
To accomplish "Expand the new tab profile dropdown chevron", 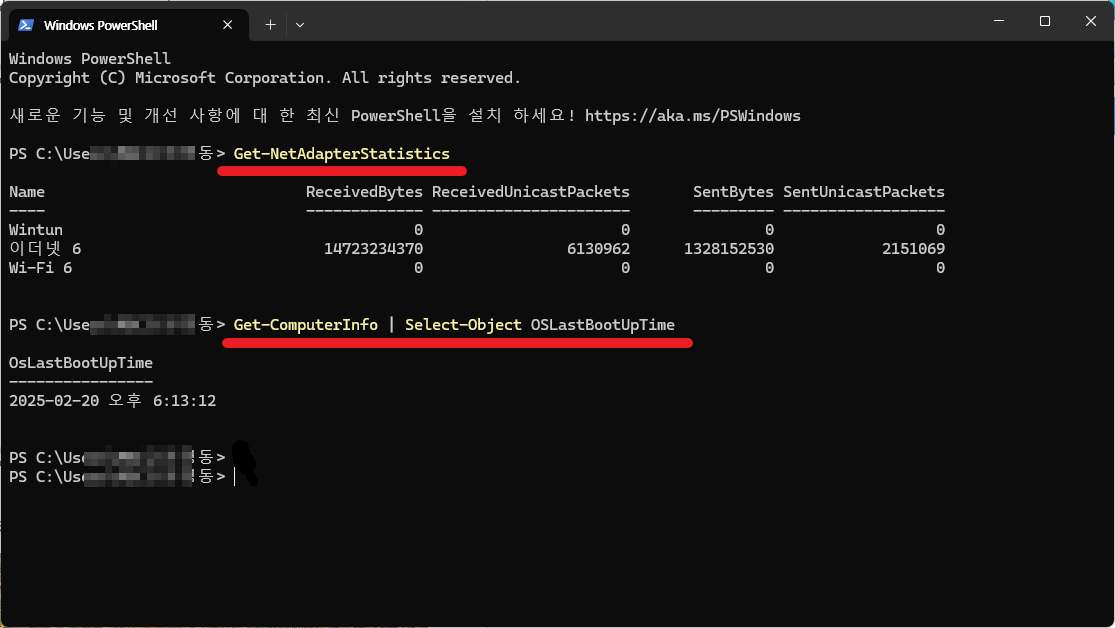I will pyautogui.click(x=300, y=25).
